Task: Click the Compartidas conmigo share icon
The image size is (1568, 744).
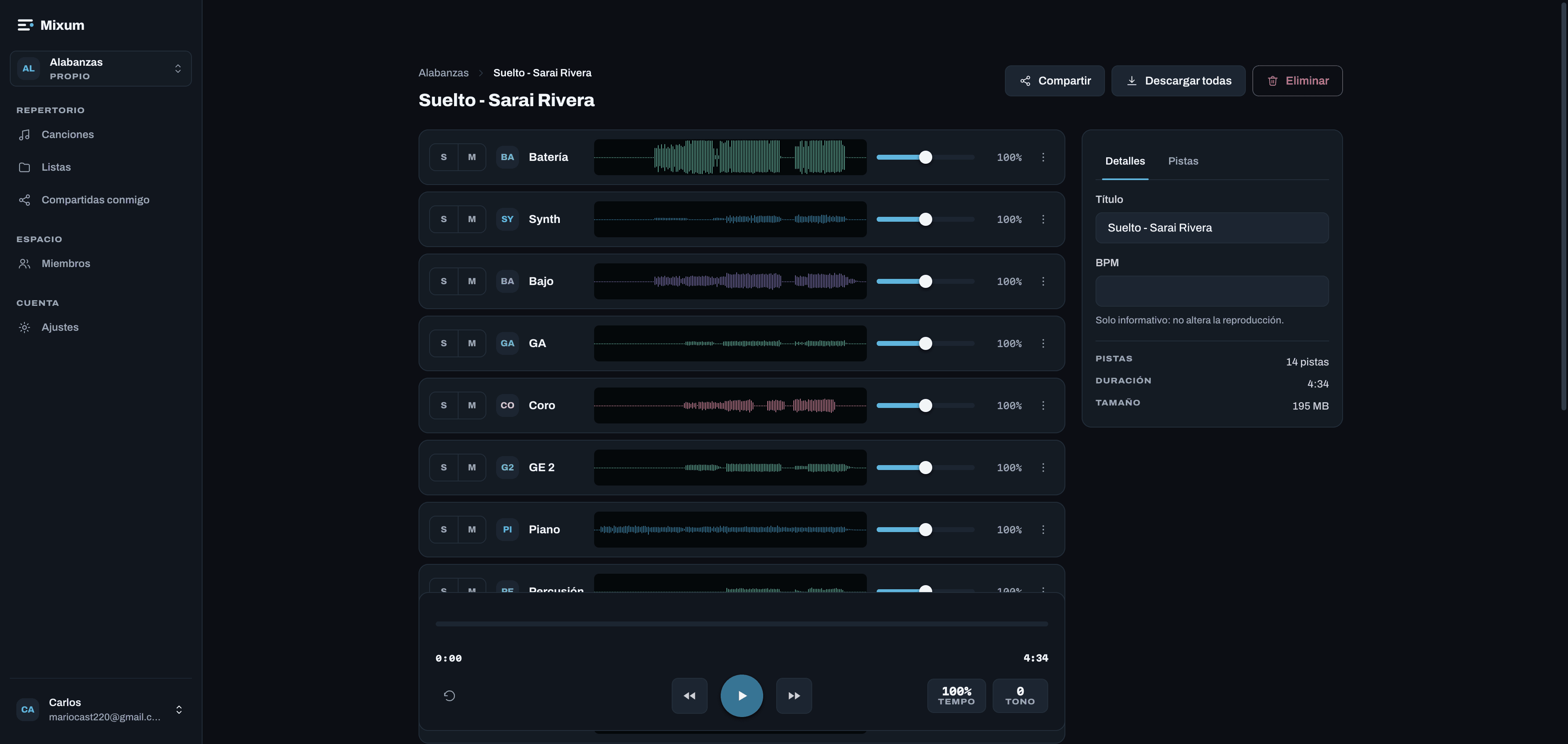Action: [24, 200]
